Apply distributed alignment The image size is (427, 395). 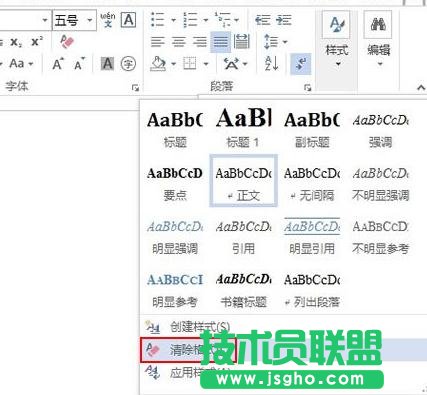click(x=241, y=42)
